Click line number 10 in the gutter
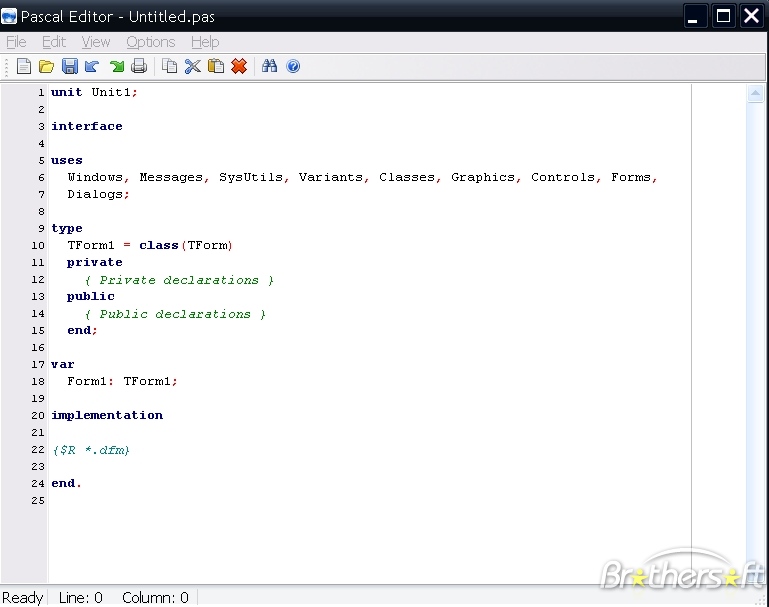Viewport: 769px width, 607px height. click(x=38, y=246)
